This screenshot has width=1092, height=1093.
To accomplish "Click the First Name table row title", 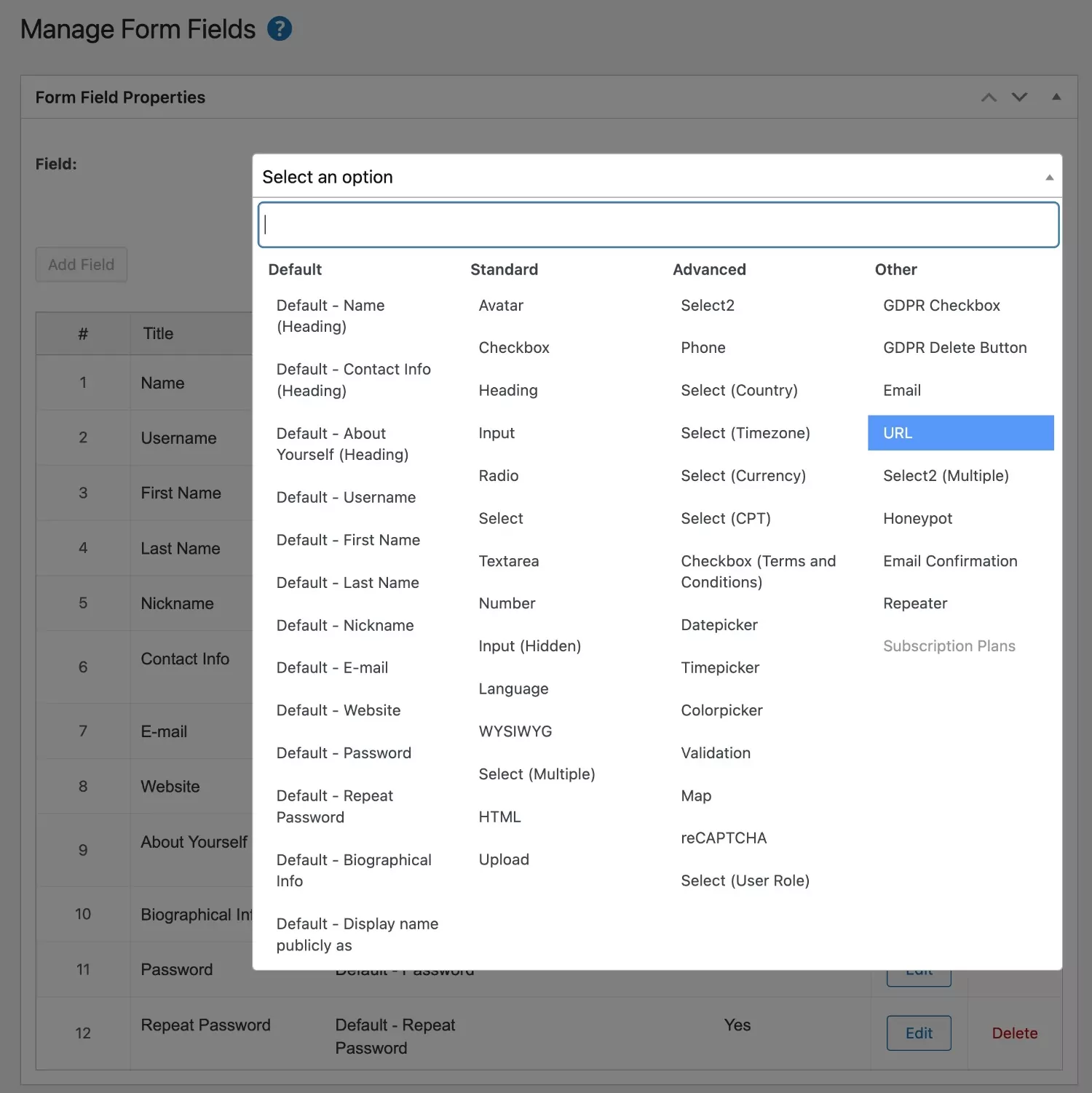I will click(x=181, y=493).
